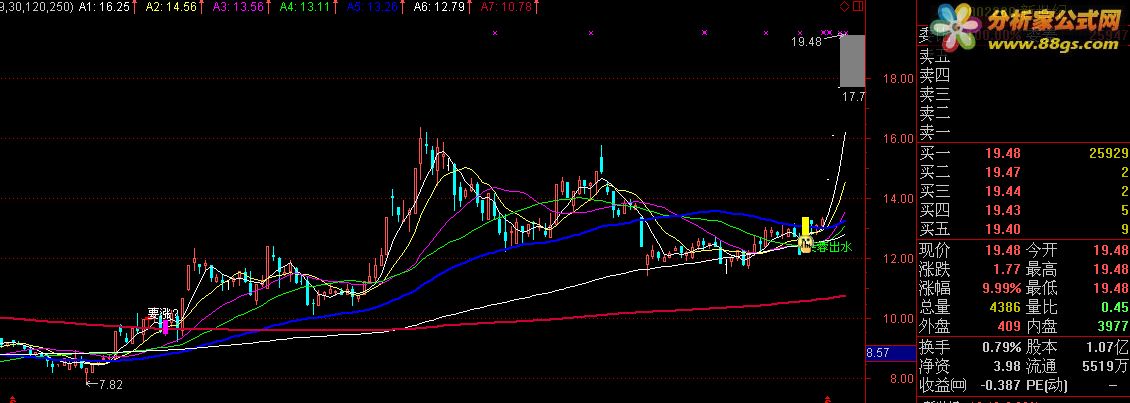Click the 12.00 price axis label
Screen dimensions: 1130x403
(x=897, y=258)
